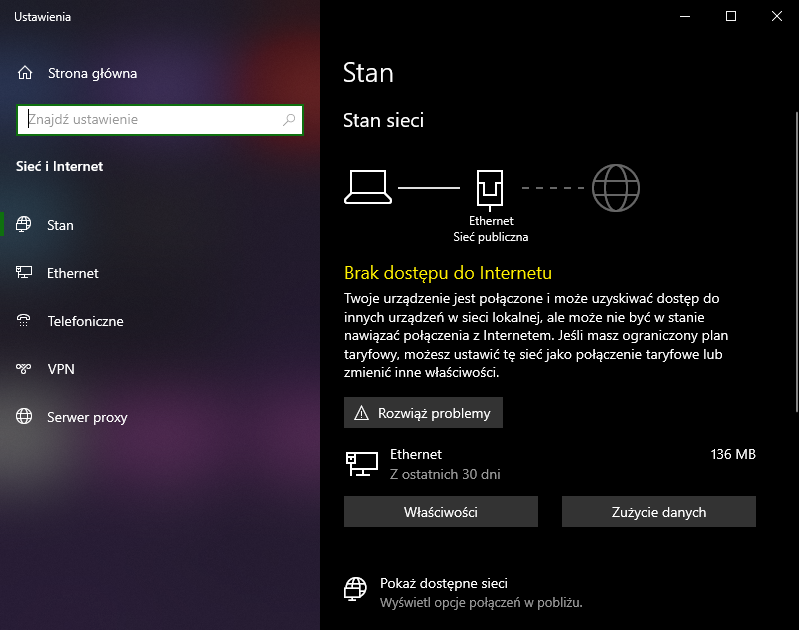Click the Znajdź ustawienie search field
This screenshot has width=799, height=630.
coord(160,120)
